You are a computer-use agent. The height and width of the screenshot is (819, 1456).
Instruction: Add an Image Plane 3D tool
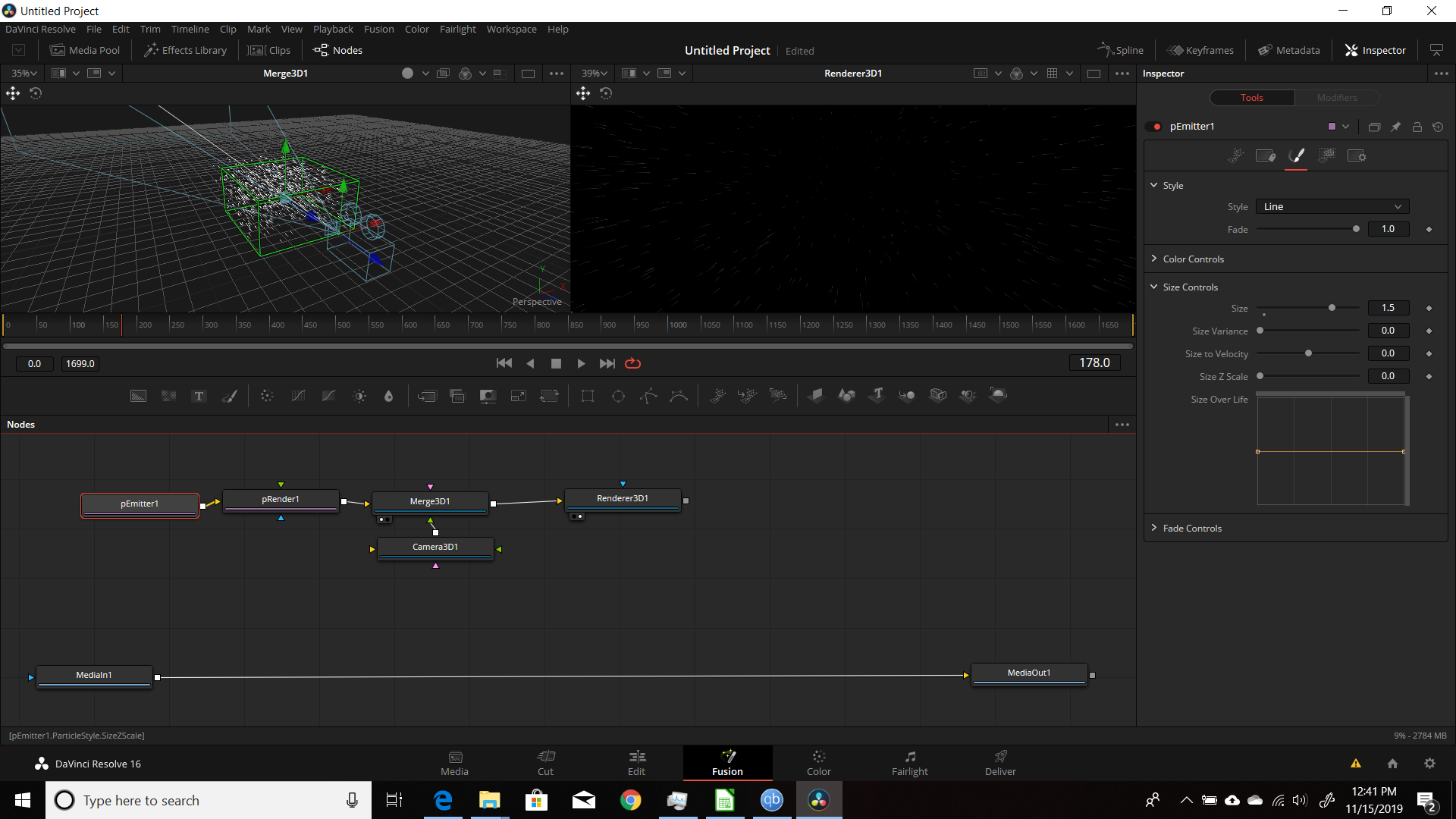816,395
